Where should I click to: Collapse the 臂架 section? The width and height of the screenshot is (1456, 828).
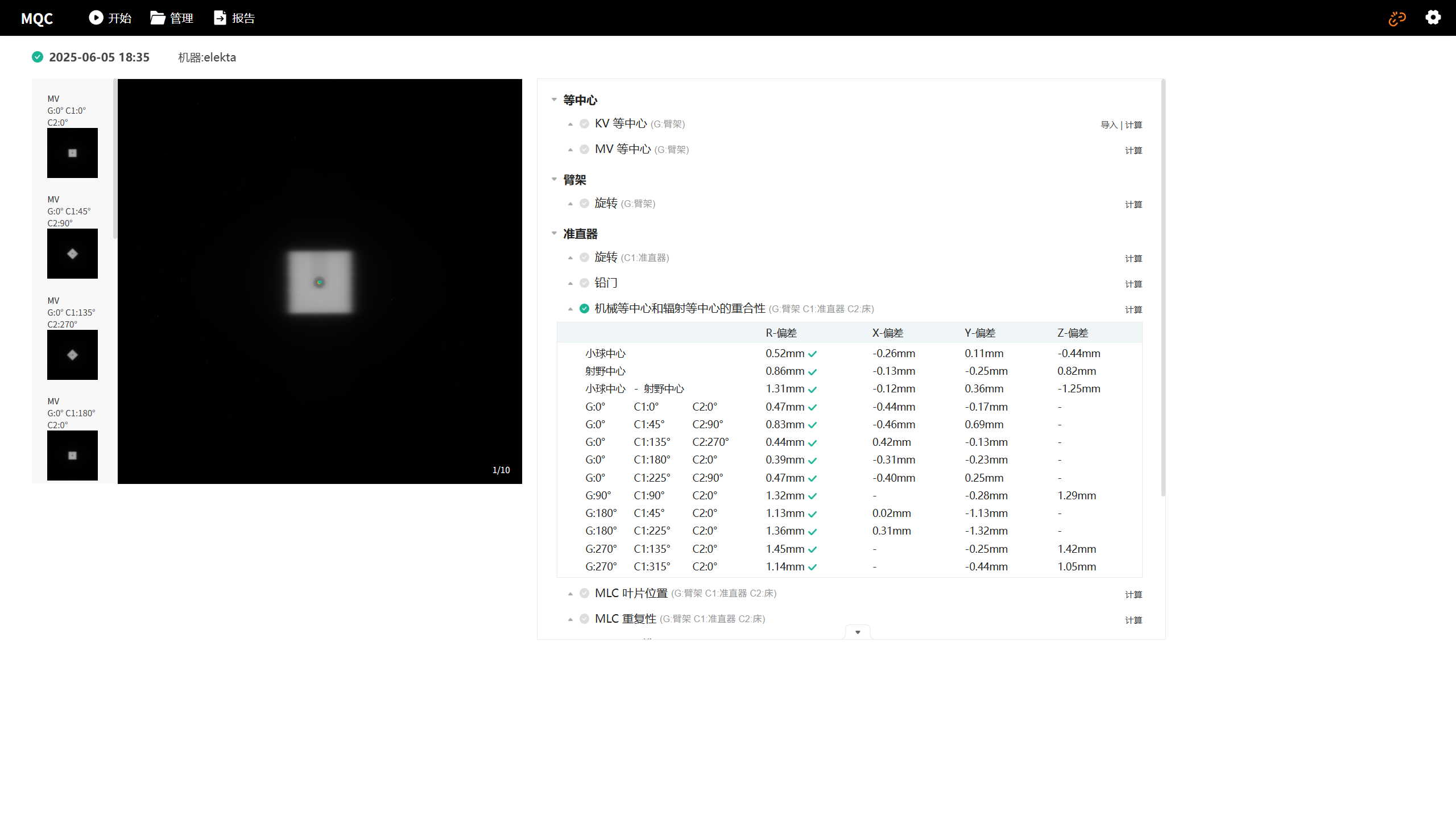click(x=554, y=179)
